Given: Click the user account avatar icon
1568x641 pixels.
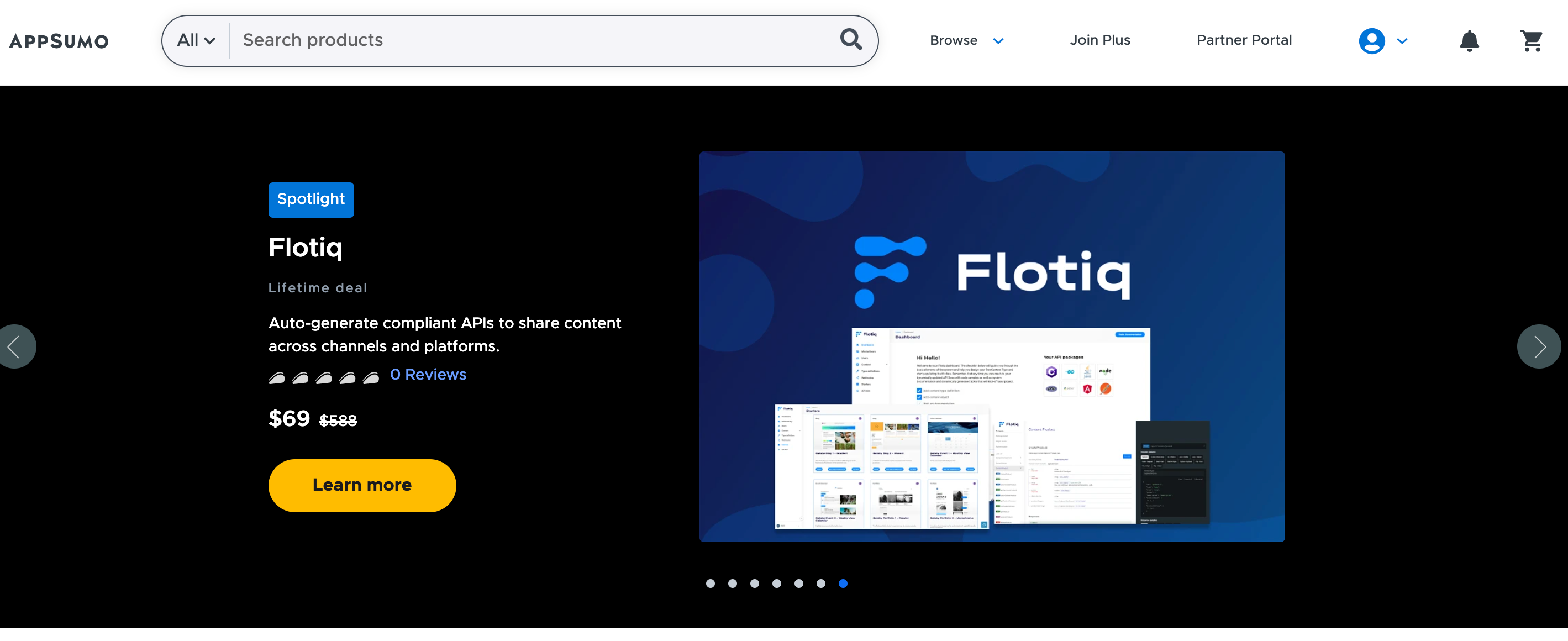Looking at the screenshot, I should [x=1371, y=41].
